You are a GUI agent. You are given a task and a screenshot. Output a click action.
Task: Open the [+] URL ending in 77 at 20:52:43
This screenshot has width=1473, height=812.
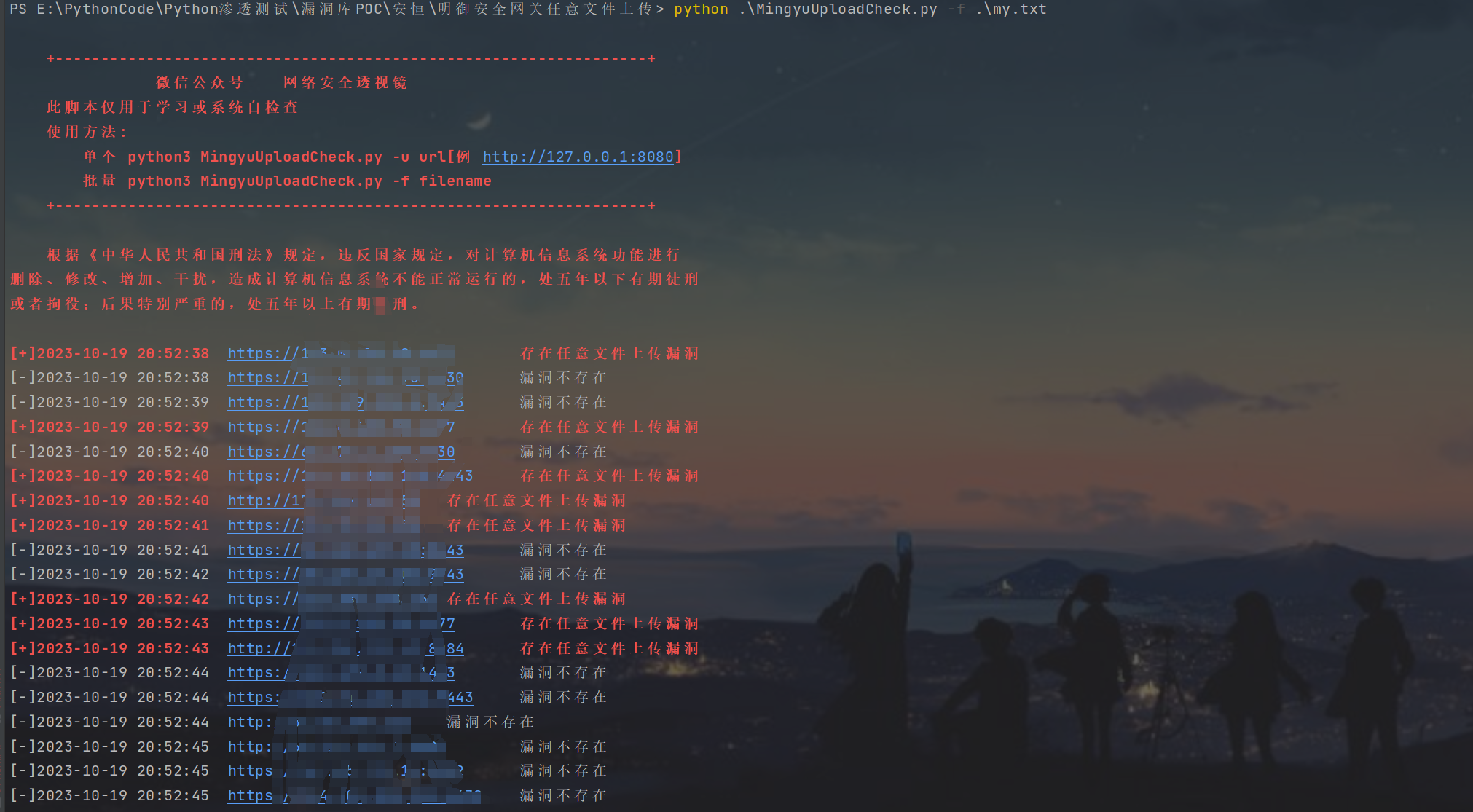coord(264,624)
